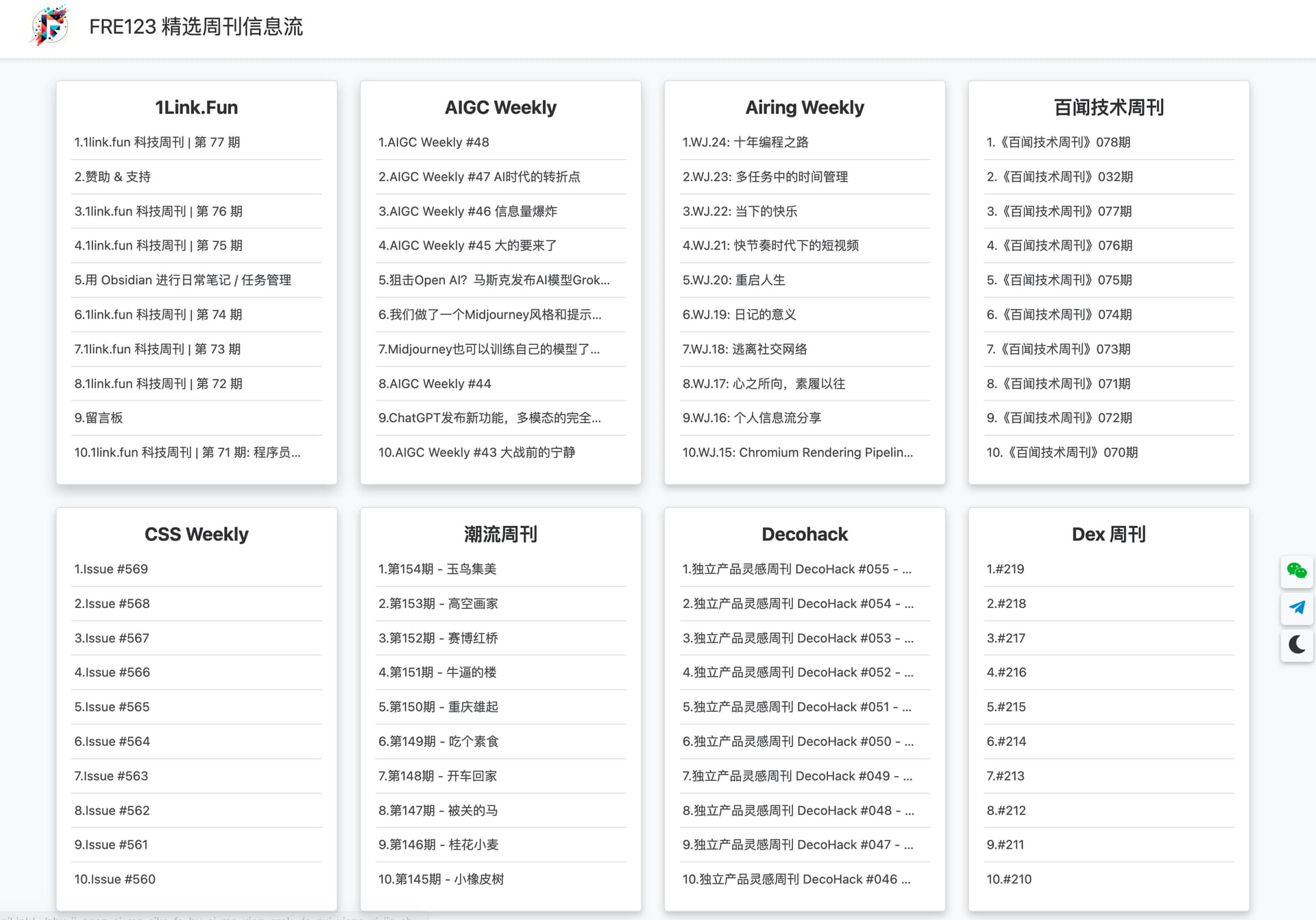Open 《百闻技术周刊》078期 link
Viewport: 1316px width, 920px height.
pyautogui.click(x=1058, y=143)
